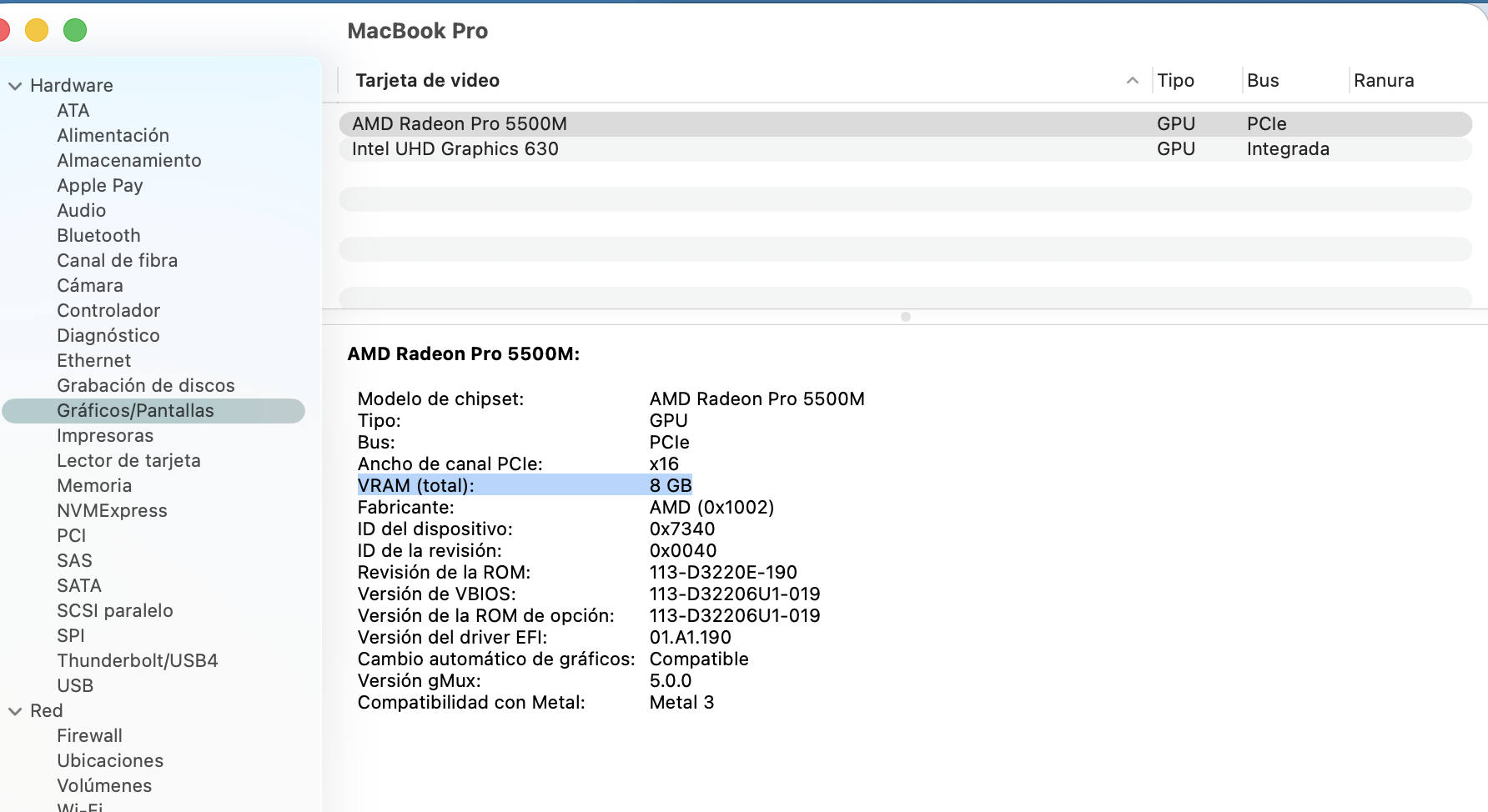1488x812 pixels.
Task: Open the Apple Pay entry
Action: click(100, 185)
